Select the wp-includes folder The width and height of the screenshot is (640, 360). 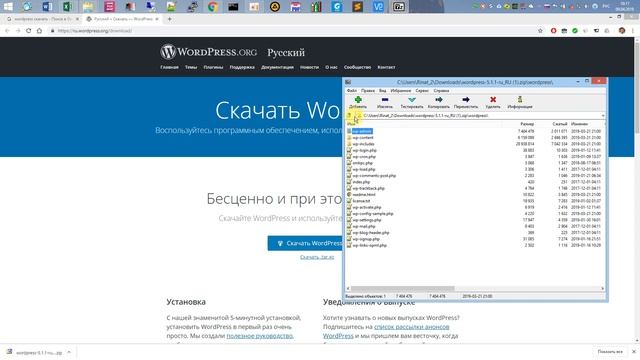pos(363,144)
